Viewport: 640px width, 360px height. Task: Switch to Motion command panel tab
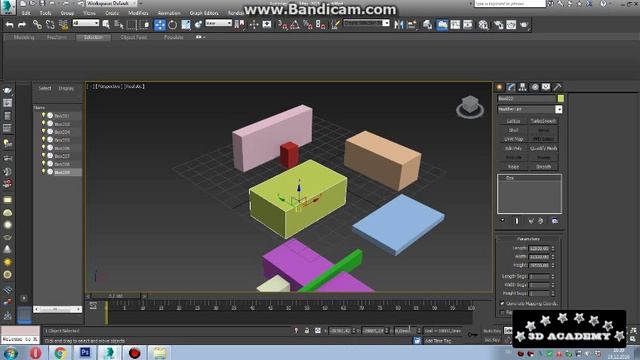pyautogui.click(x=534, y=87)
